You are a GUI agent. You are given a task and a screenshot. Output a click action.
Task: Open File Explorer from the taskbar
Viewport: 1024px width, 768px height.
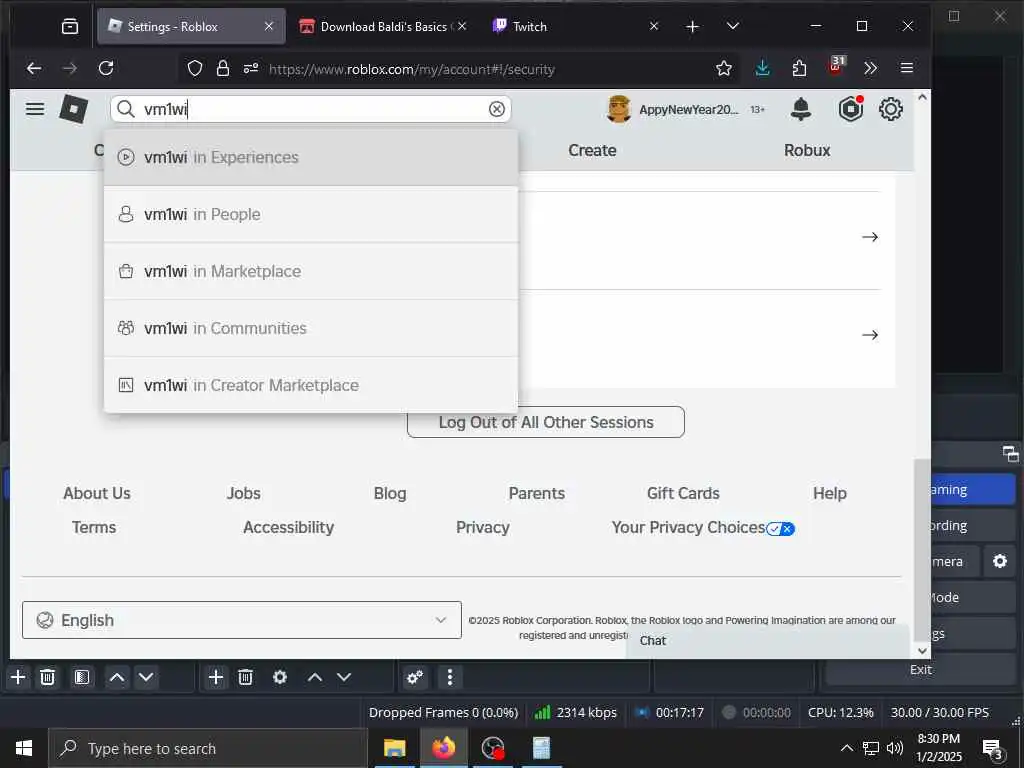click(x=394, y=748)
